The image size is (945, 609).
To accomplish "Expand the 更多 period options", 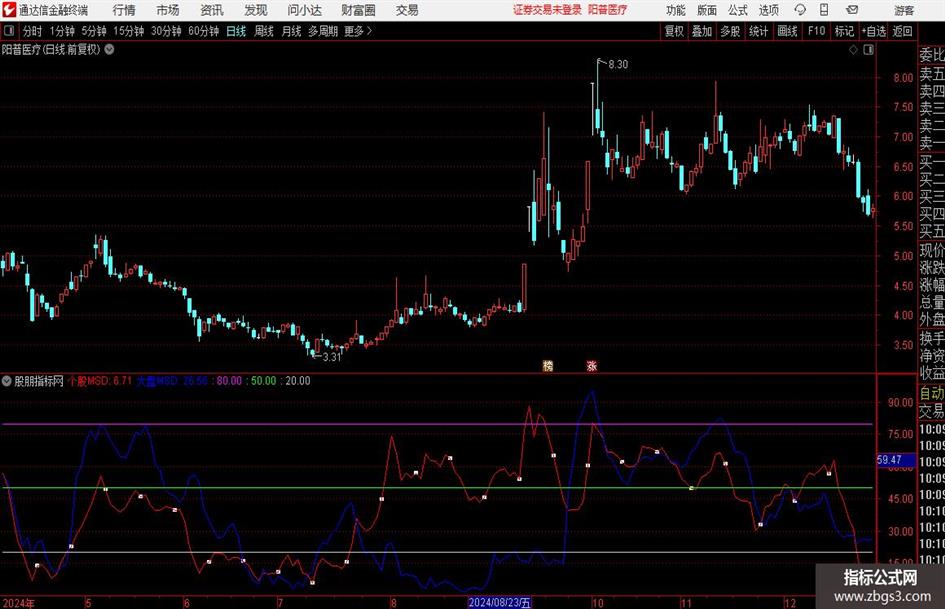I will [x=358, y=31].
